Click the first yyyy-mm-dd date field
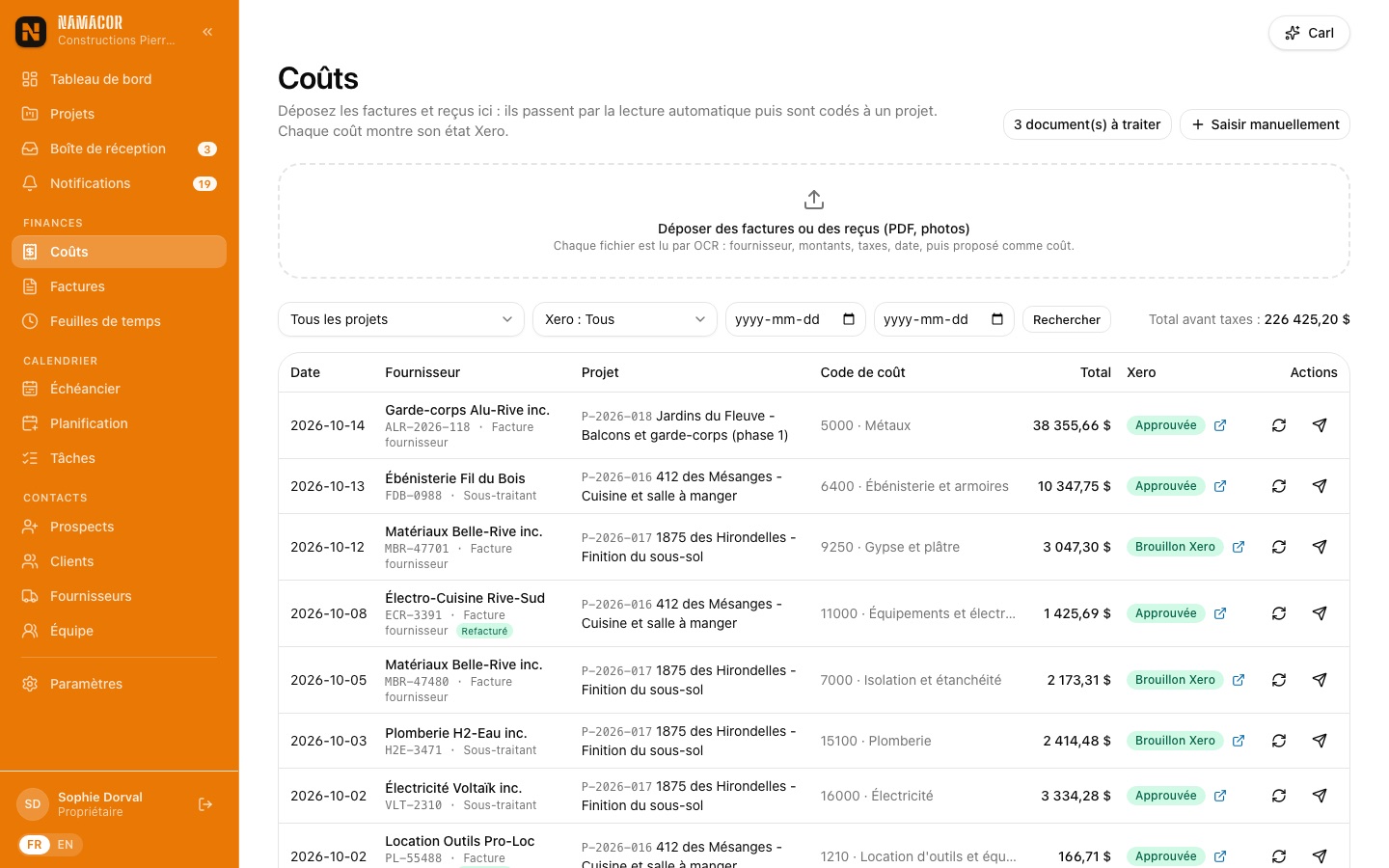Screen dimensions: 1389x868 pos(796,319)
